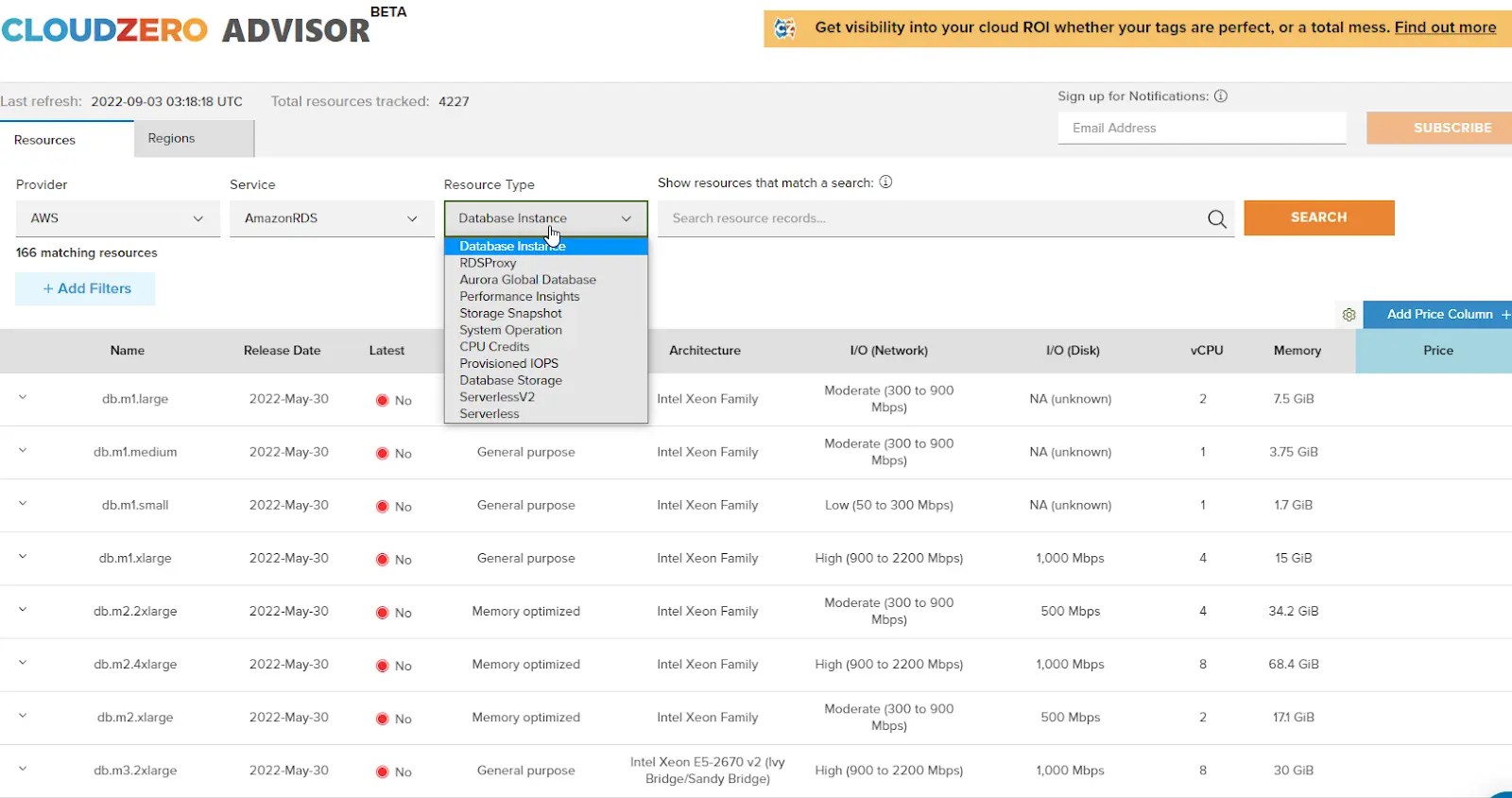
Task: Click the search magnifier icon
Action: coord(1217,219)
